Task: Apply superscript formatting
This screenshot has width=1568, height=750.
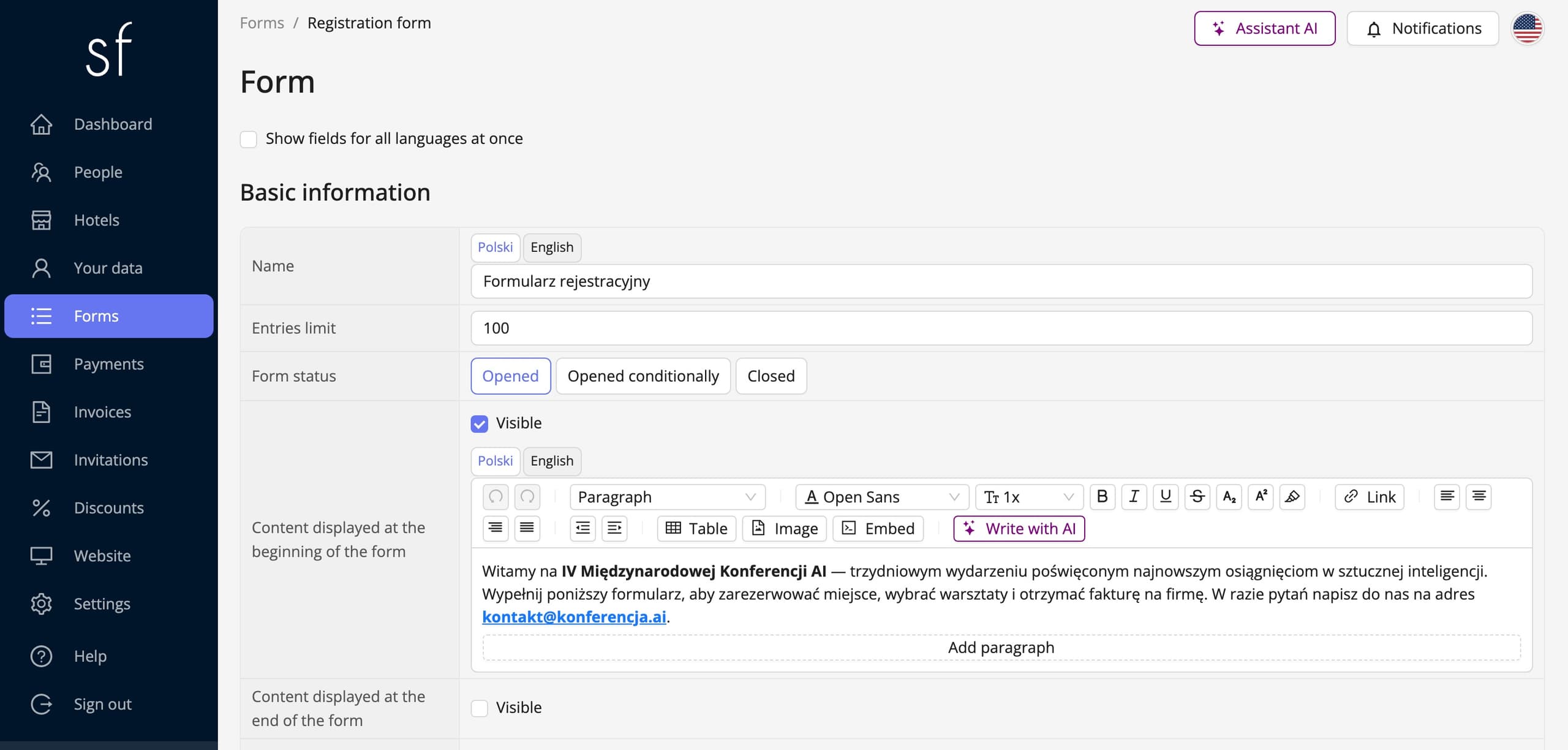Action: [1261, 497]
